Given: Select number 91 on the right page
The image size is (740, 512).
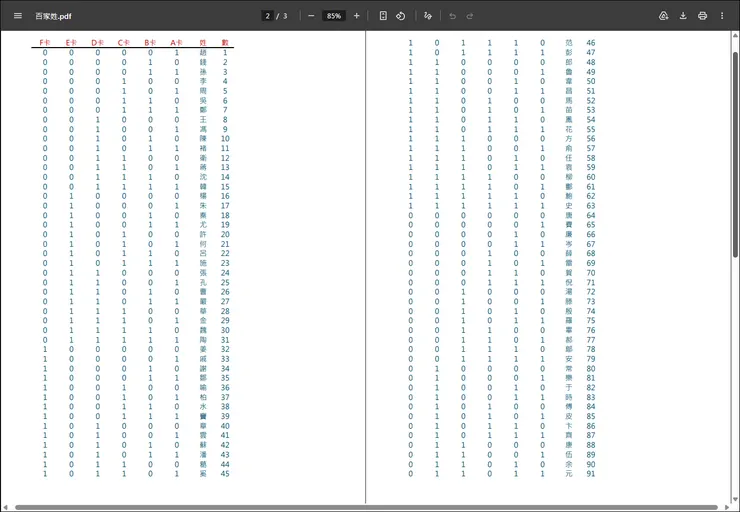Looking at the screenshot, I should pyautogui.click(x=591, y=474).
